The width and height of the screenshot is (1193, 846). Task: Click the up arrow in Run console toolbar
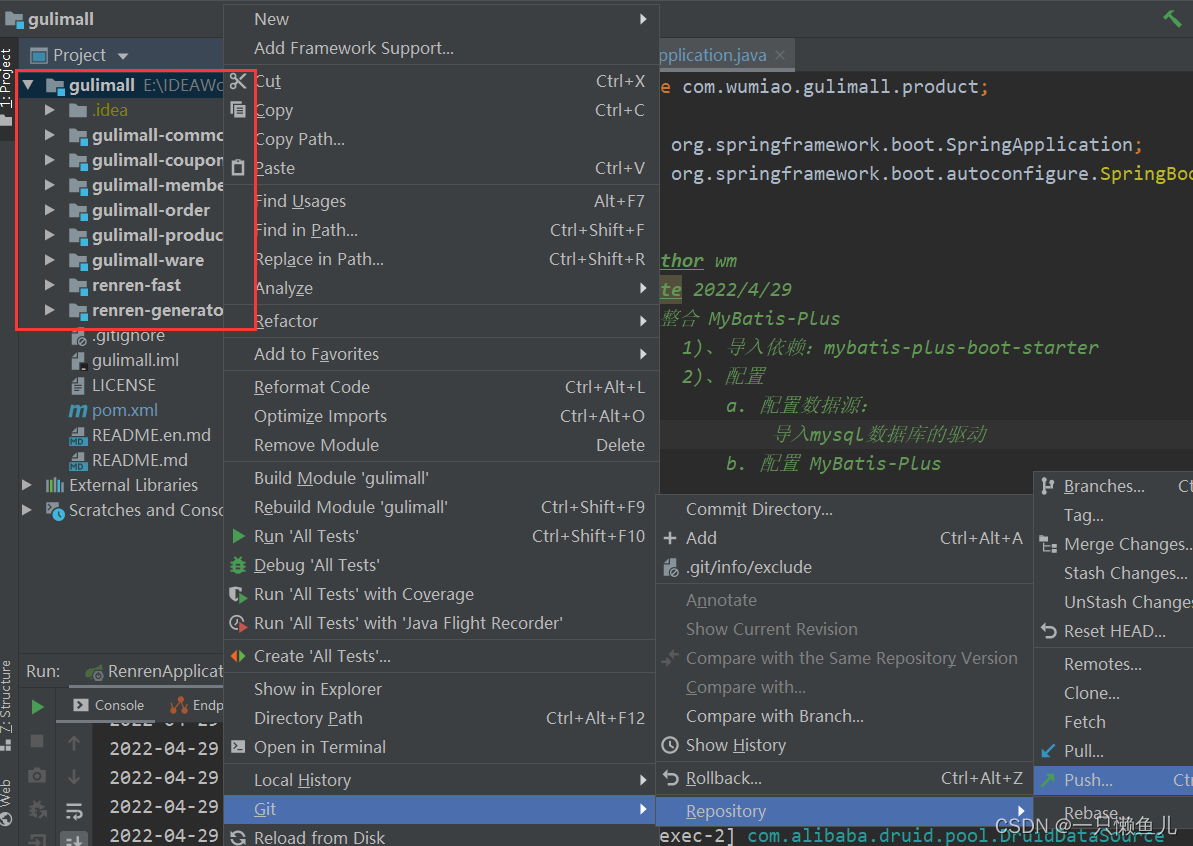(x=74, y=743)
